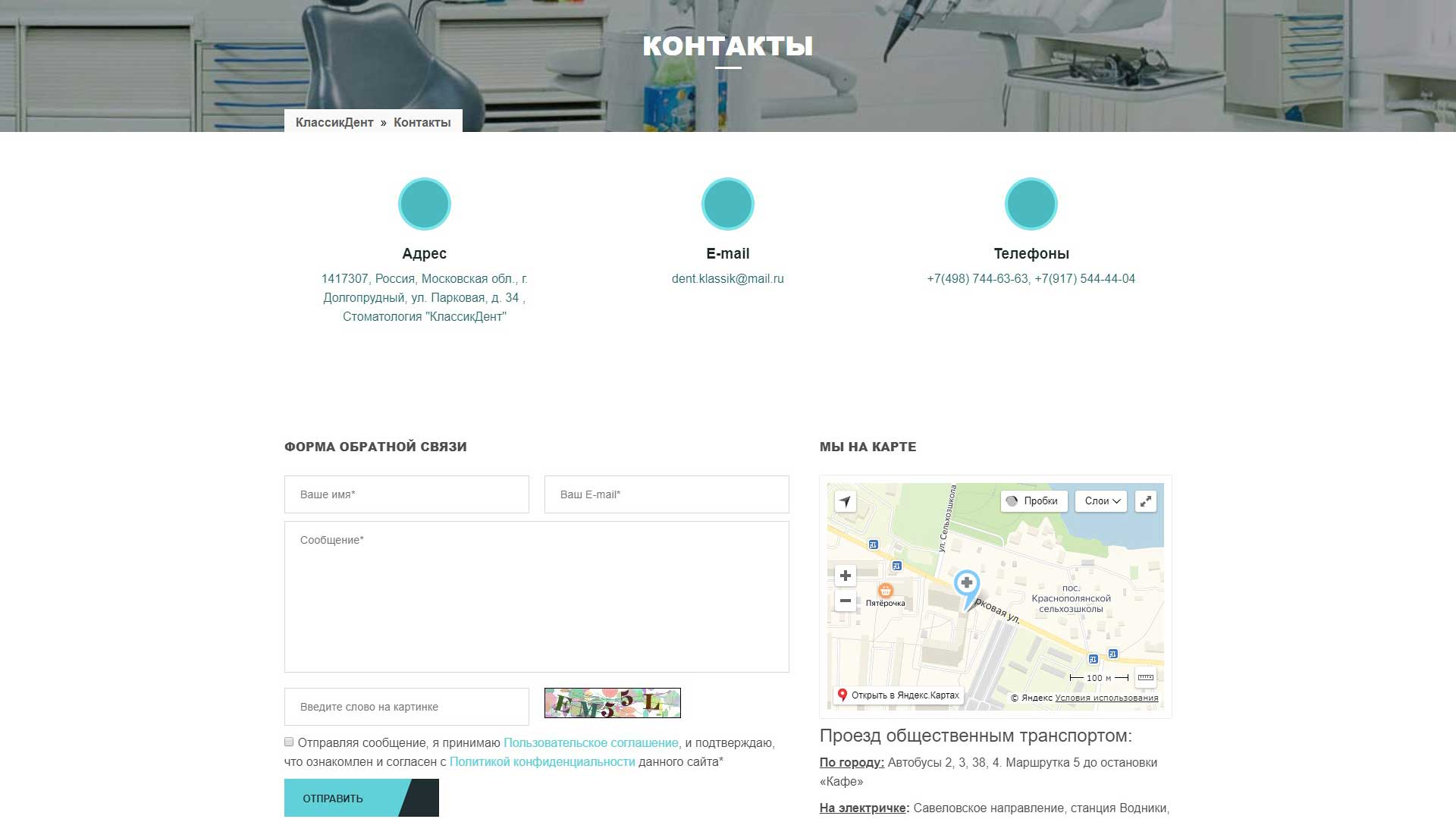
Task: Click the dent.klassik@mail.ru email address
Action: (x=727, y=279)
